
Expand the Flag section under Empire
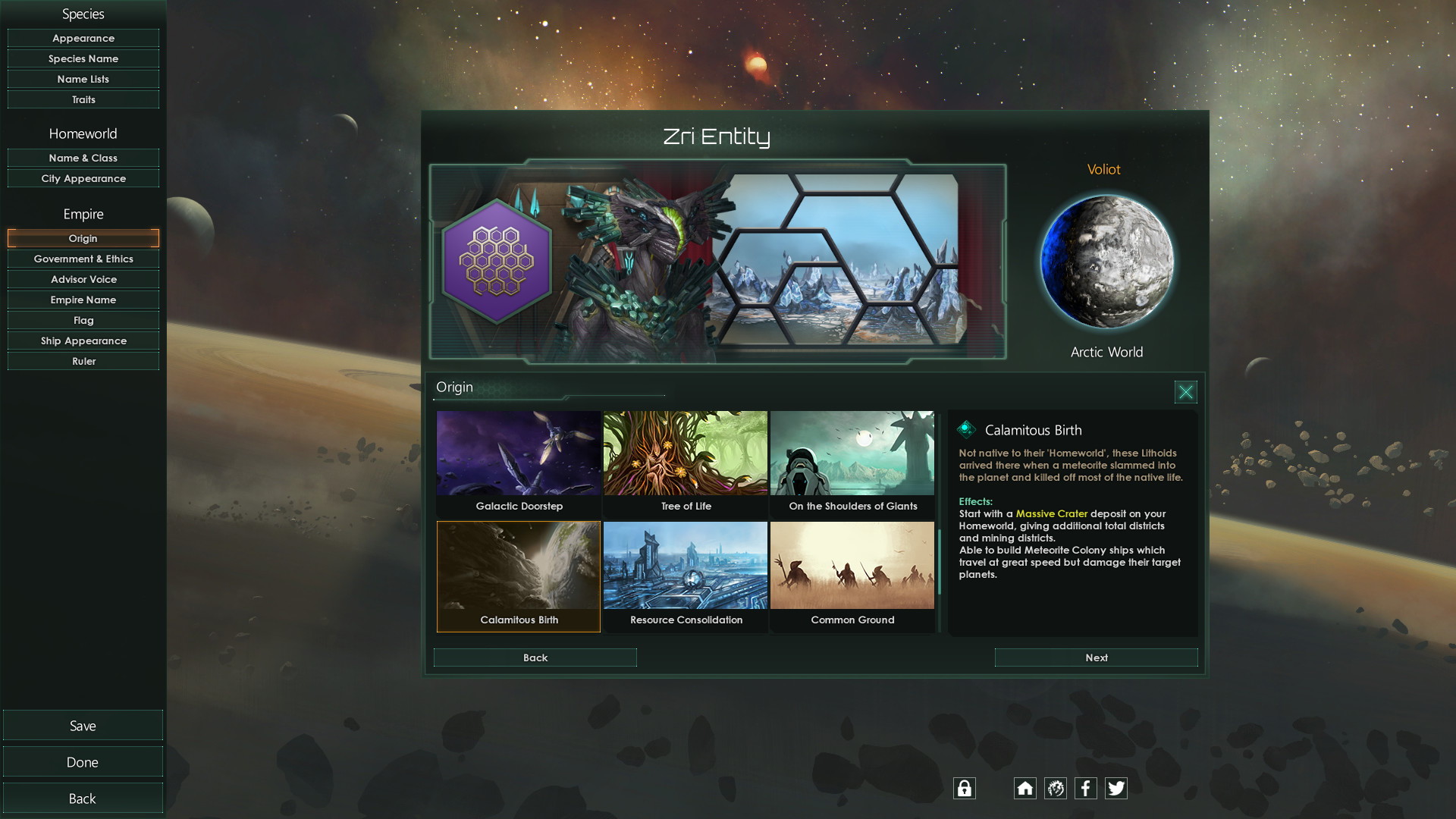82,319
